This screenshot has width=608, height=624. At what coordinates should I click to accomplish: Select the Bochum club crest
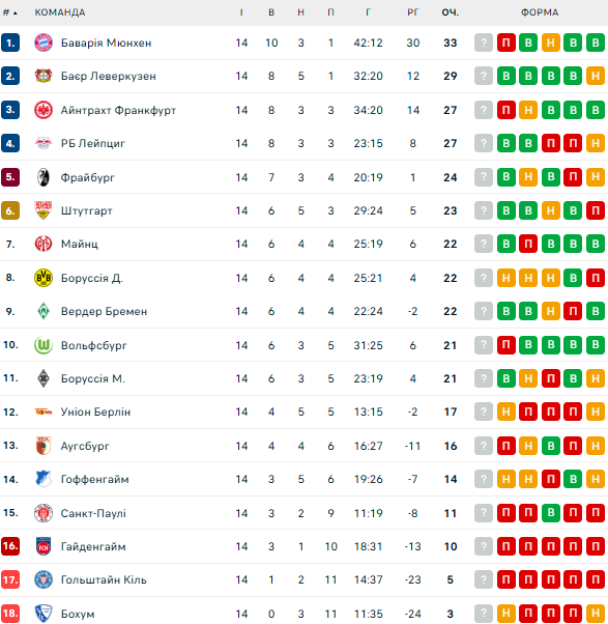(43, 613)
